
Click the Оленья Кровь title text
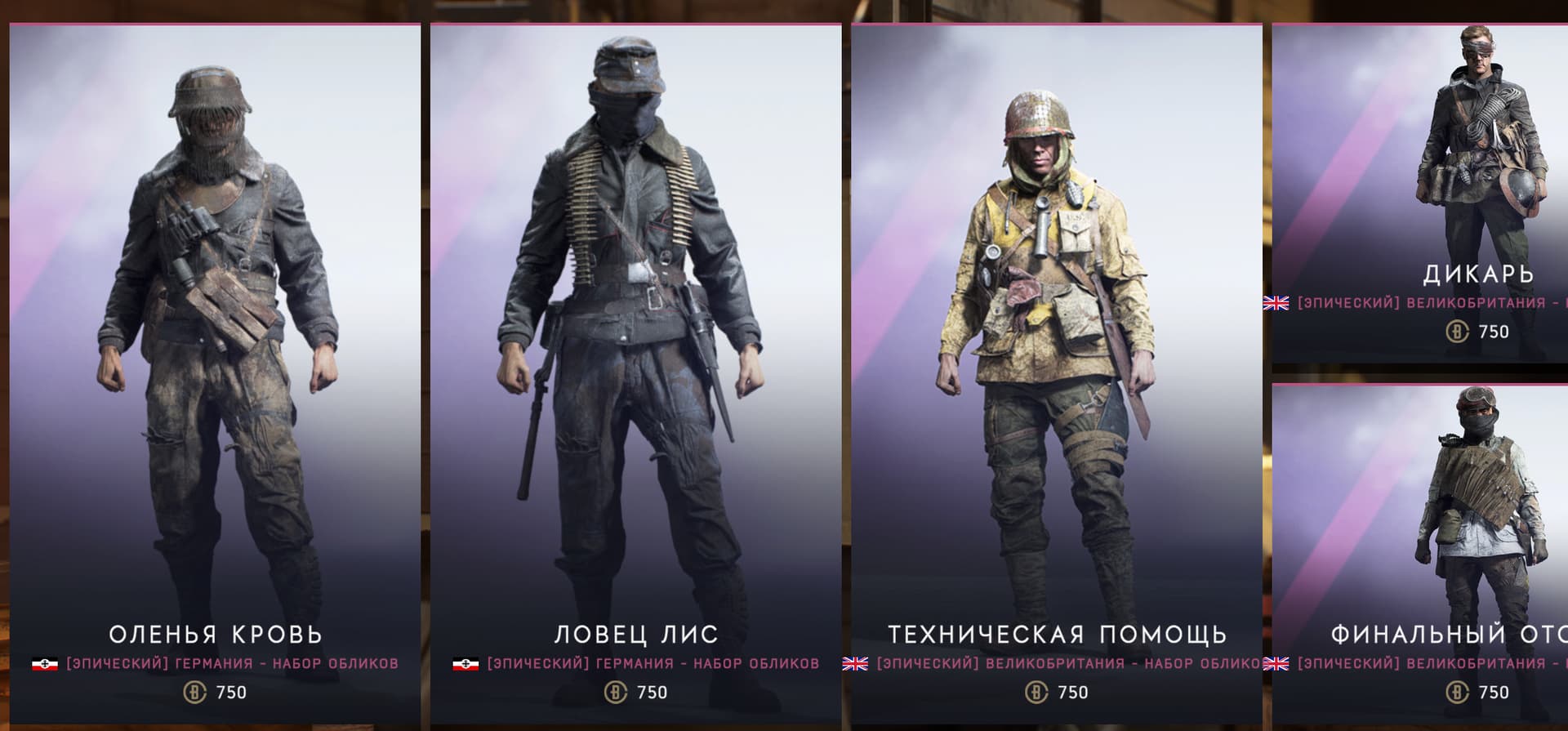pyautogui.click(x=216, y=635)
